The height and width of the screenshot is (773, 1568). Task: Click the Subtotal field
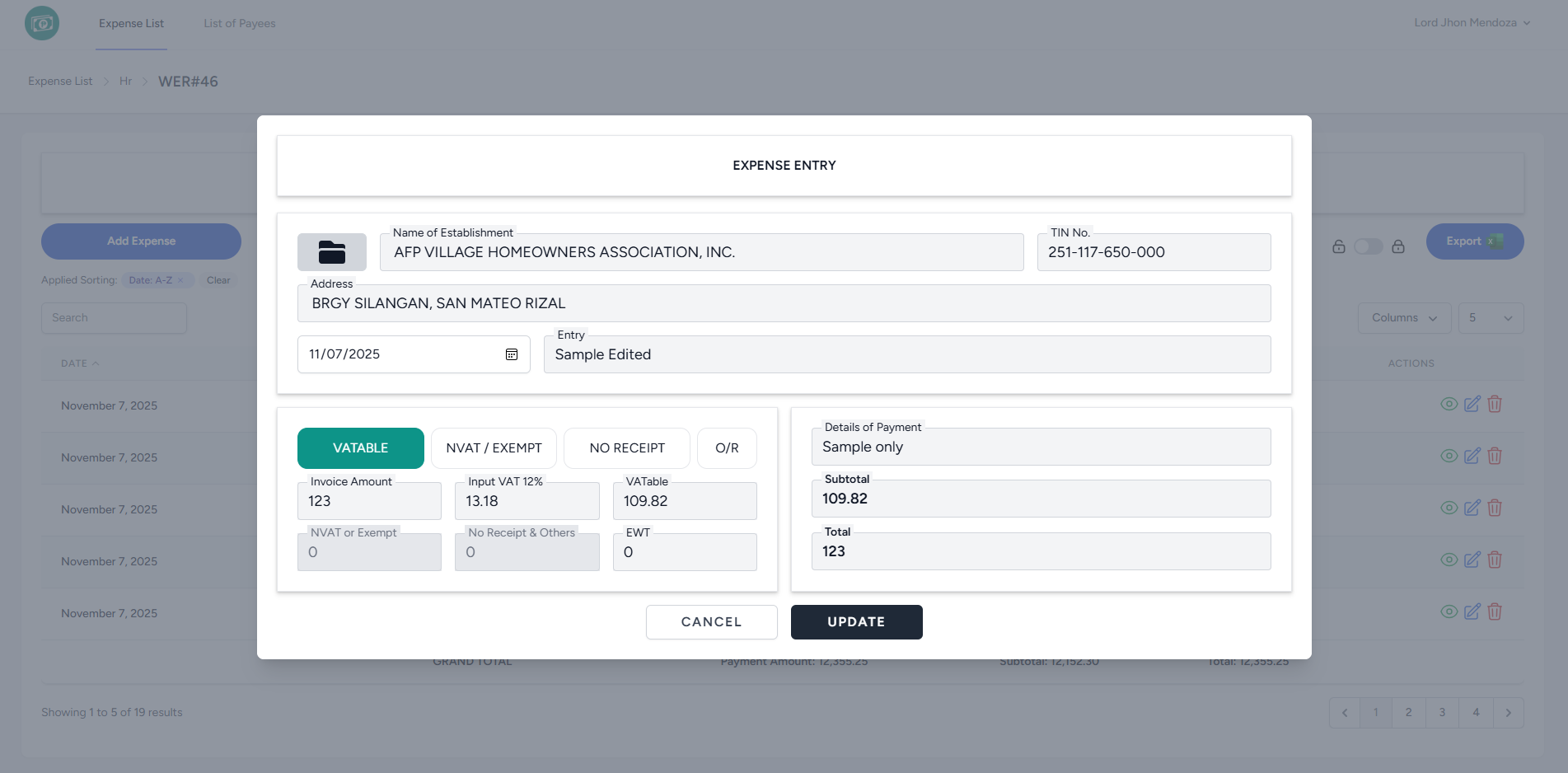pos(1041,499)
